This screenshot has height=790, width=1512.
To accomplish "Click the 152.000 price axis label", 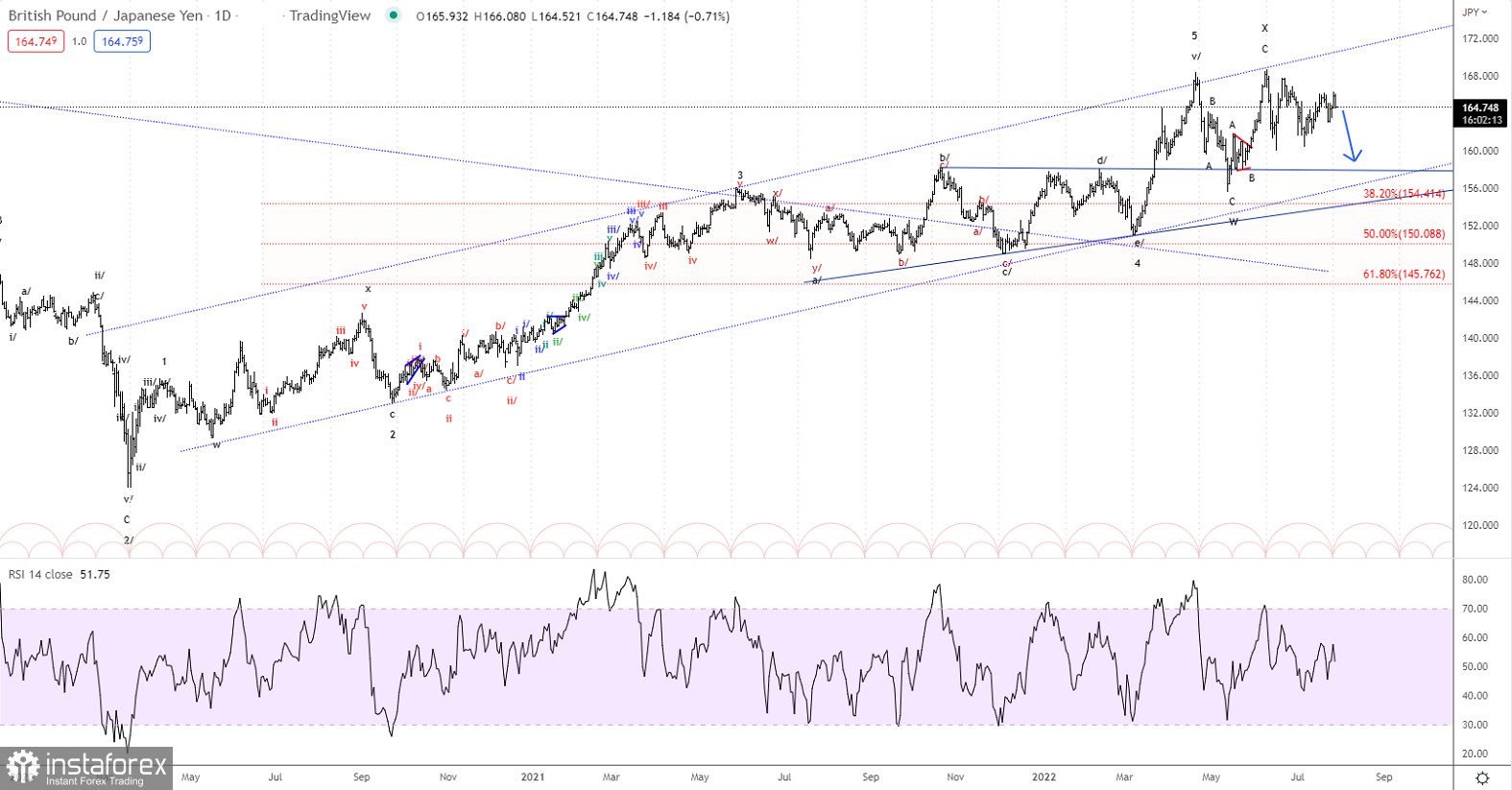I will point(1479,226).
